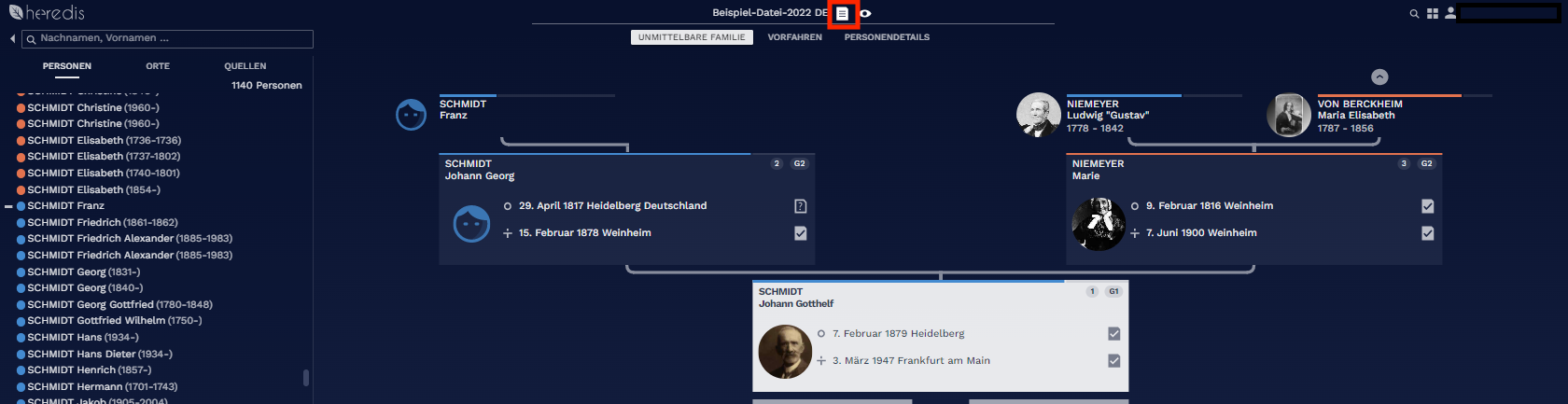Select SCHMIDT Henrich (1857-)
This screenshot has height=404, width=1568.
90,370
